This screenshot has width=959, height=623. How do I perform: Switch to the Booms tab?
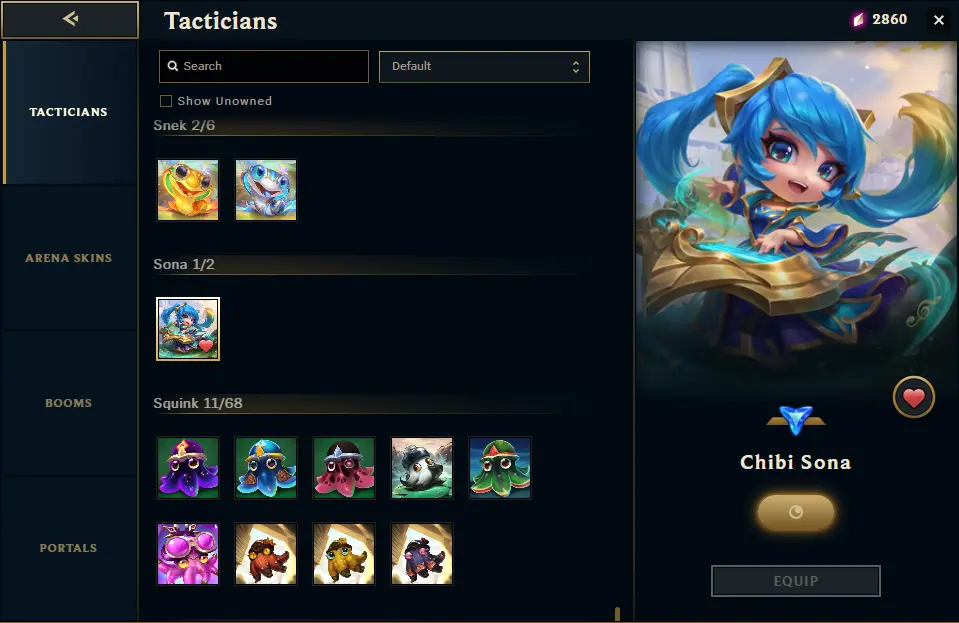pos(68,403)
